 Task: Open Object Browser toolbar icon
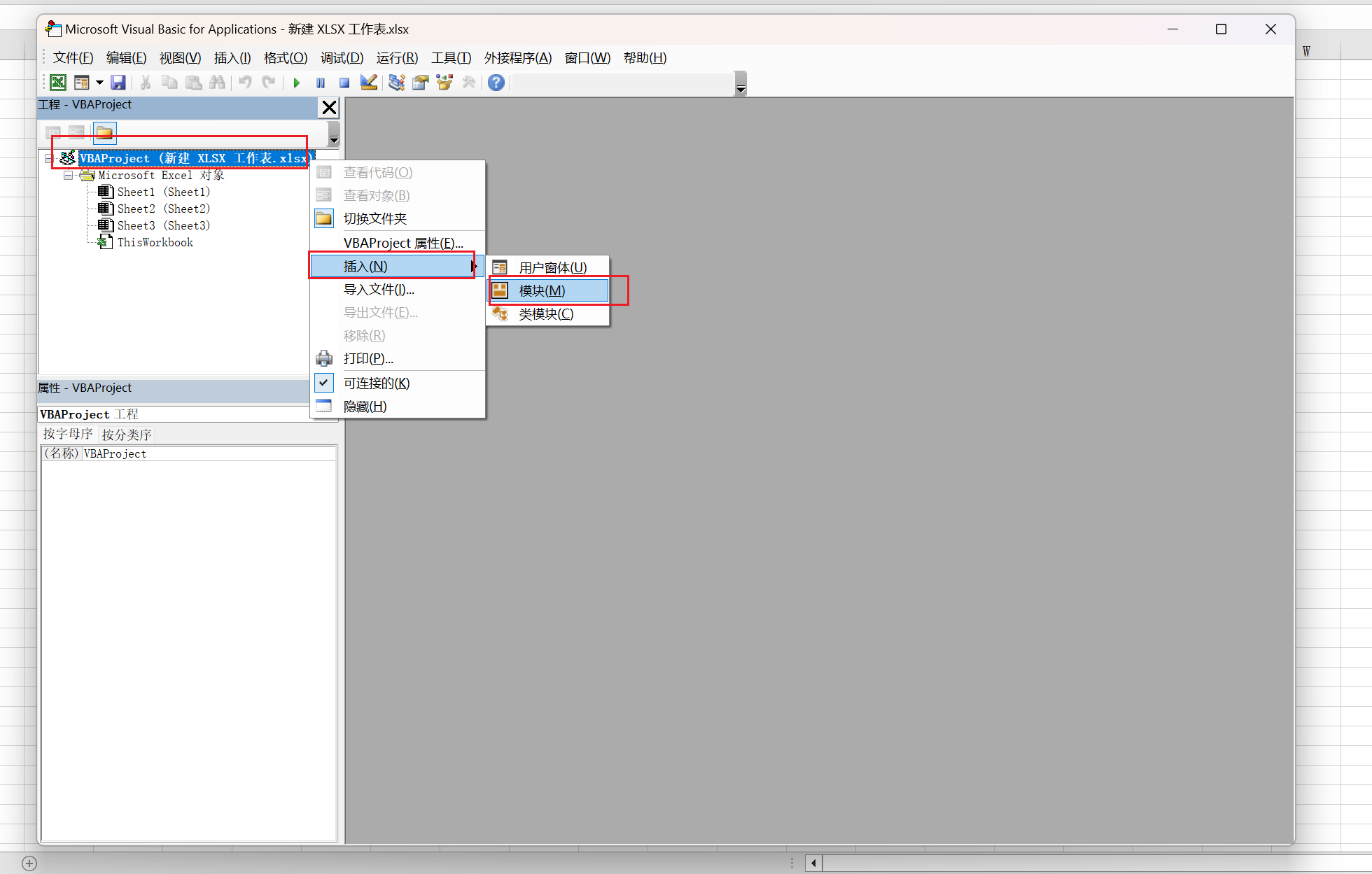444,83
